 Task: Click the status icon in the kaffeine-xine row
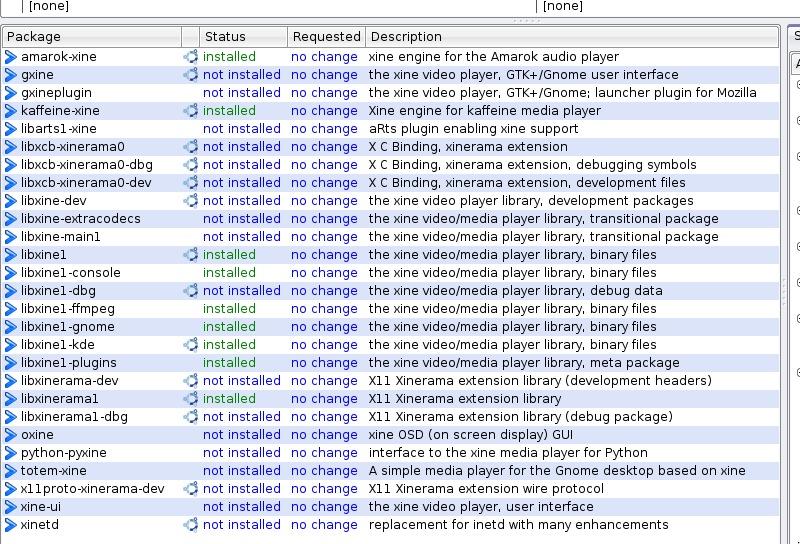(190, 111)
